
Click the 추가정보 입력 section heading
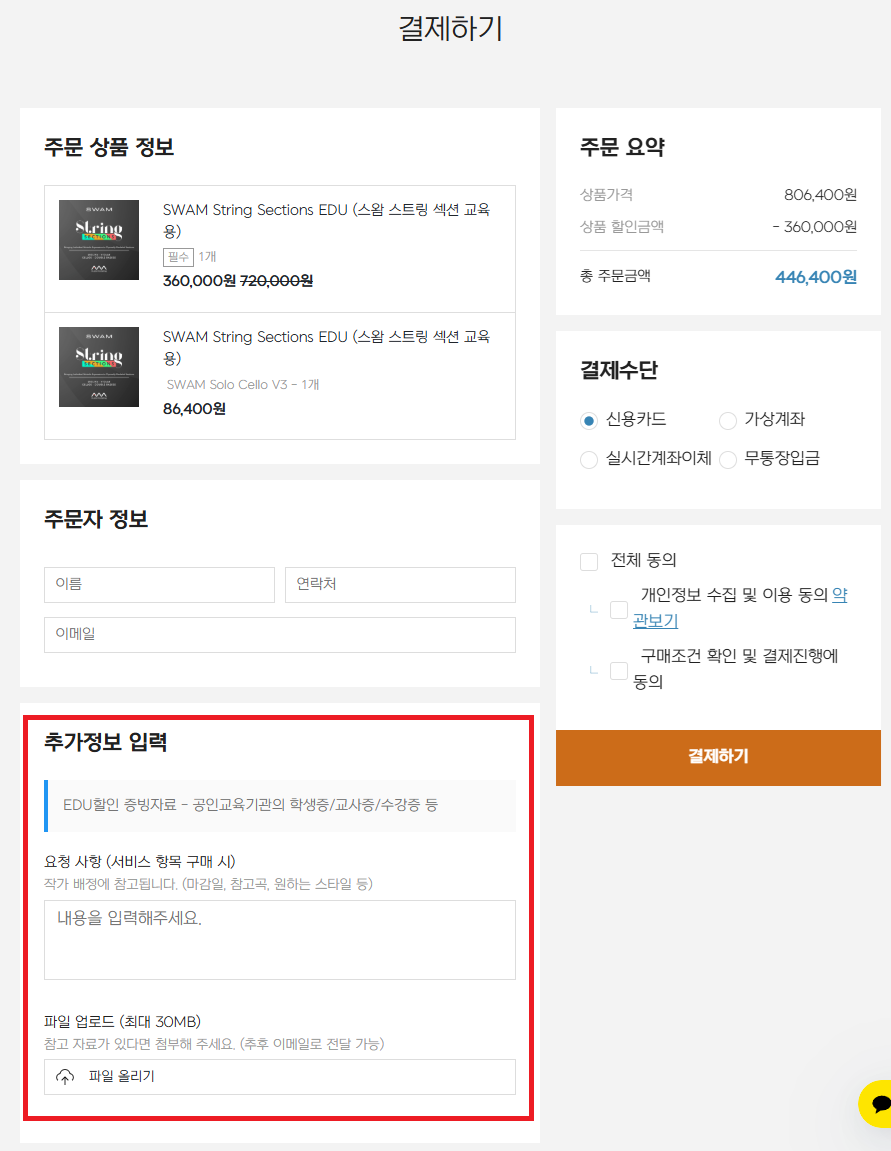click(x=106, y=742)
